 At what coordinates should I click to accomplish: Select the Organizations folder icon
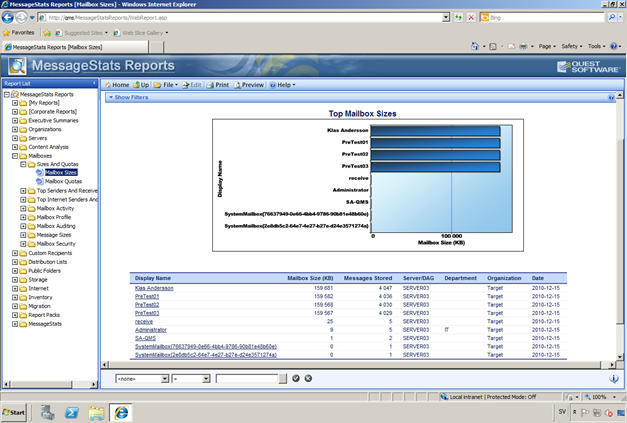(x=23, y=129)
